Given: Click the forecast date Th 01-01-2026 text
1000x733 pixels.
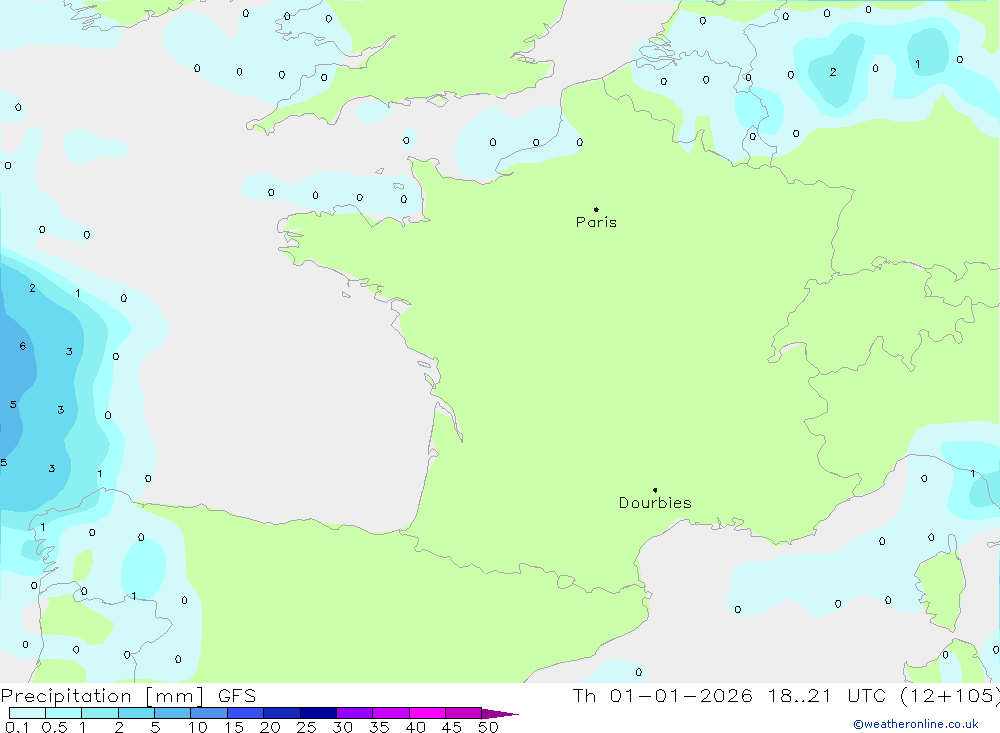Looking at the screenshot, I should 662,695.
